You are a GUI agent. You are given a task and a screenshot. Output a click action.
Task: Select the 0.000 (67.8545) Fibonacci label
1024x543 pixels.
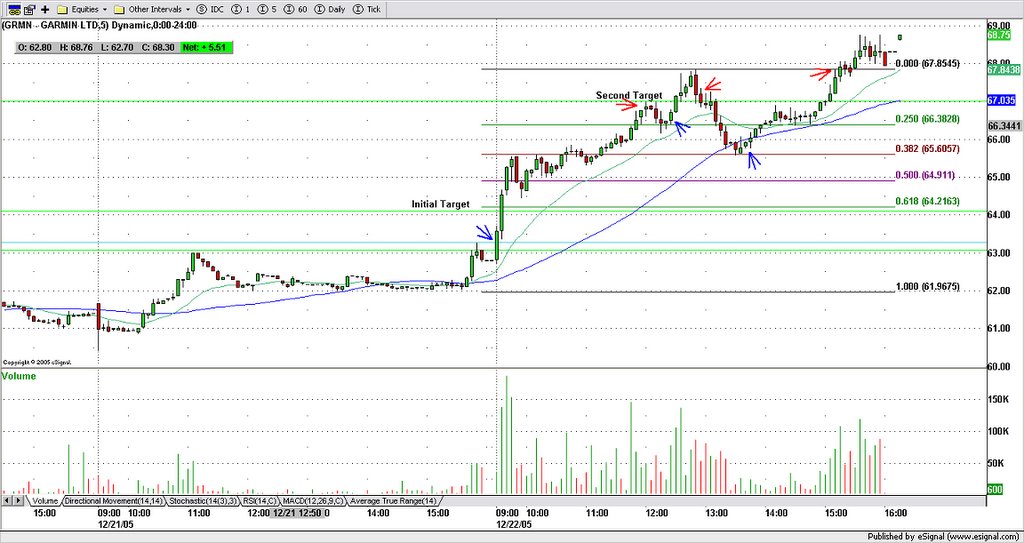click(927, 63)
